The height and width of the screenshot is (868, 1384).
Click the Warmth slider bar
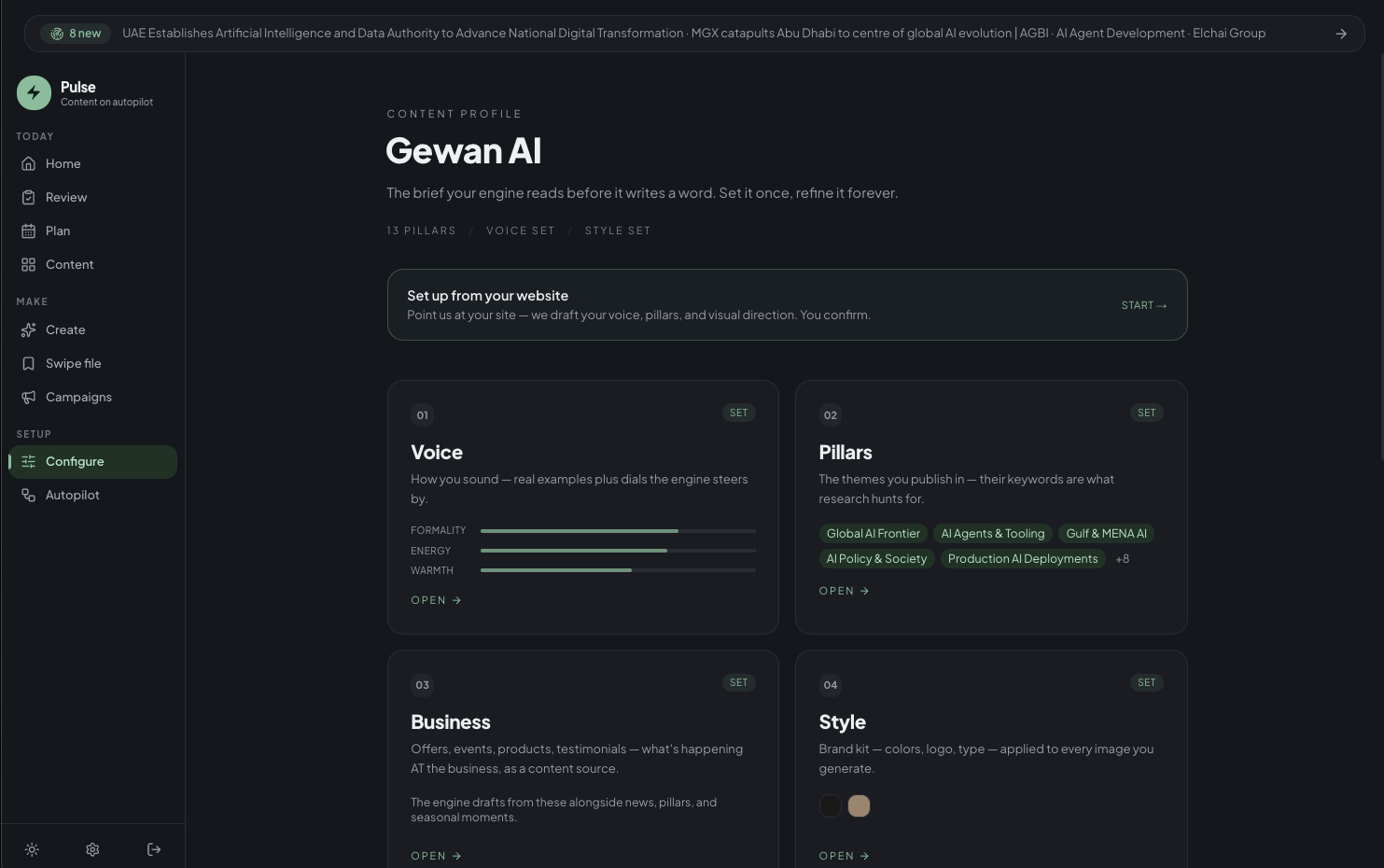coord(618,570)
